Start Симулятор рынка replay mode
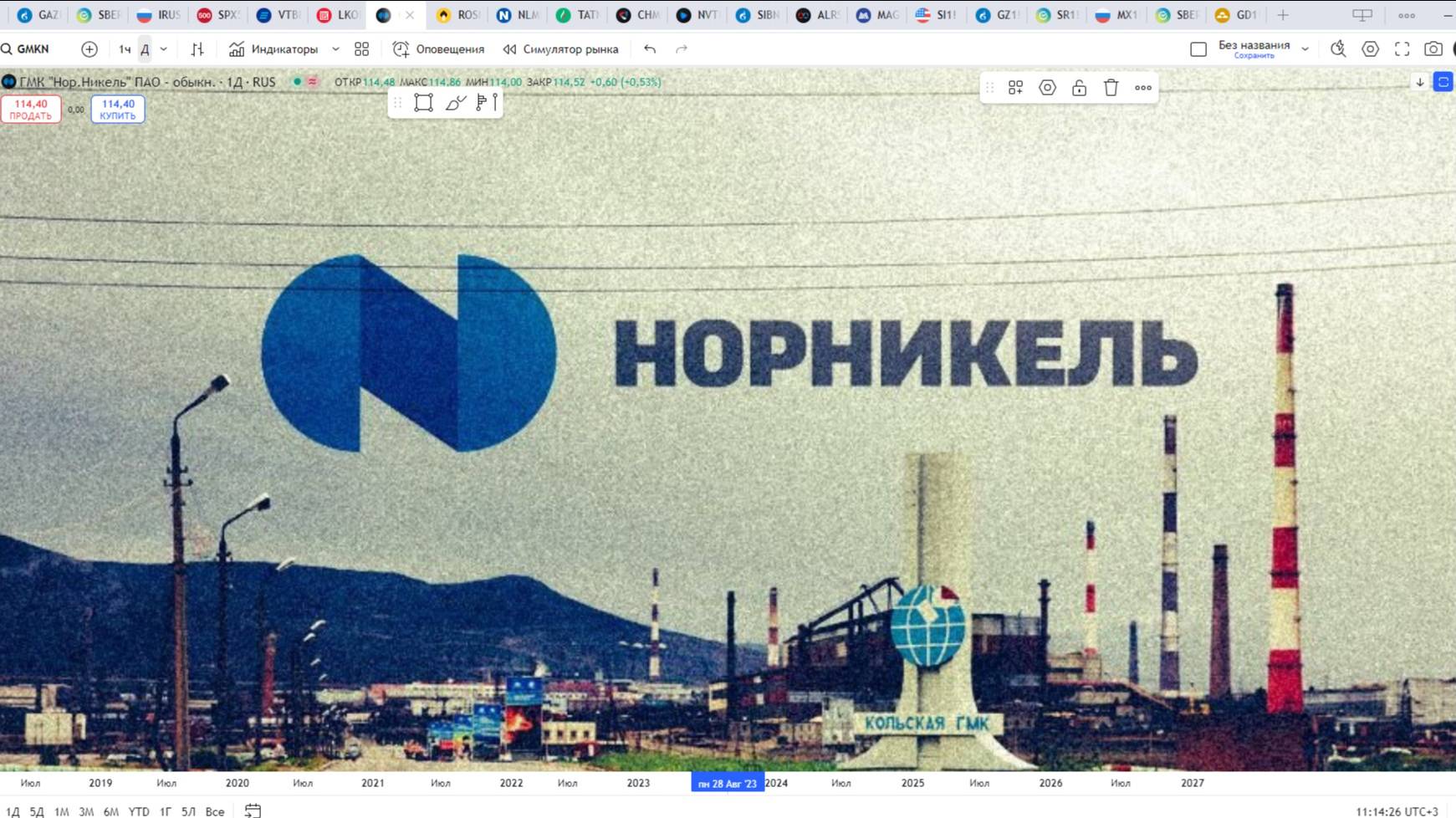The width and height of the screenshot is (1456, 818). 561,49
